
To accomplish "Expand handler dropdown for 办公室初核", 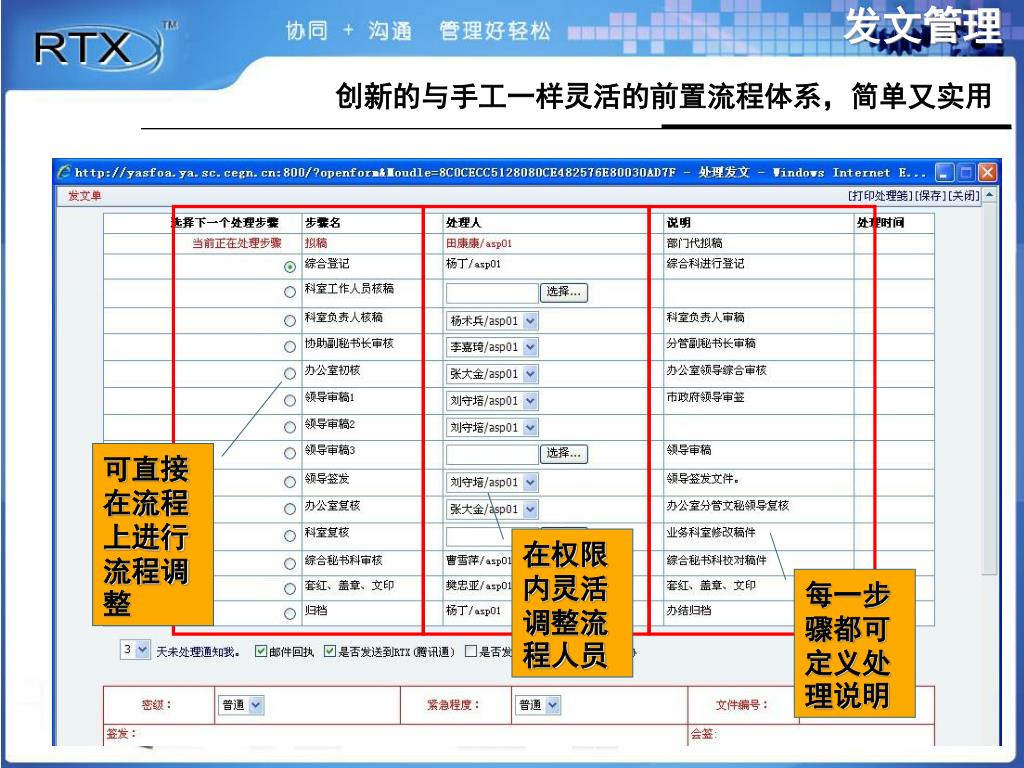I will pyautogui.click(x=530, y=374).
